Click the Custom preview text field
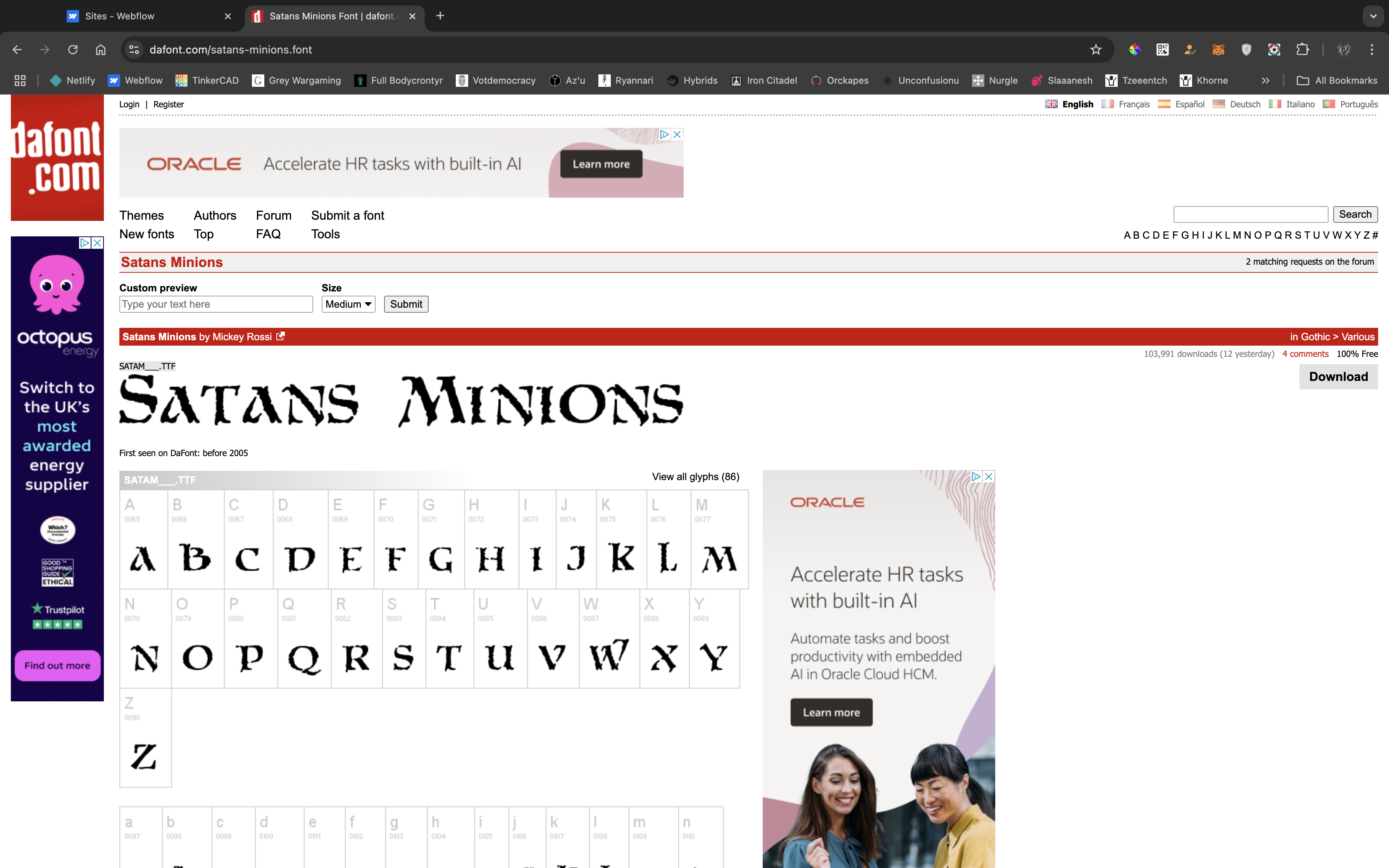This screenshot has height=868, width=1389. [216, 304]
